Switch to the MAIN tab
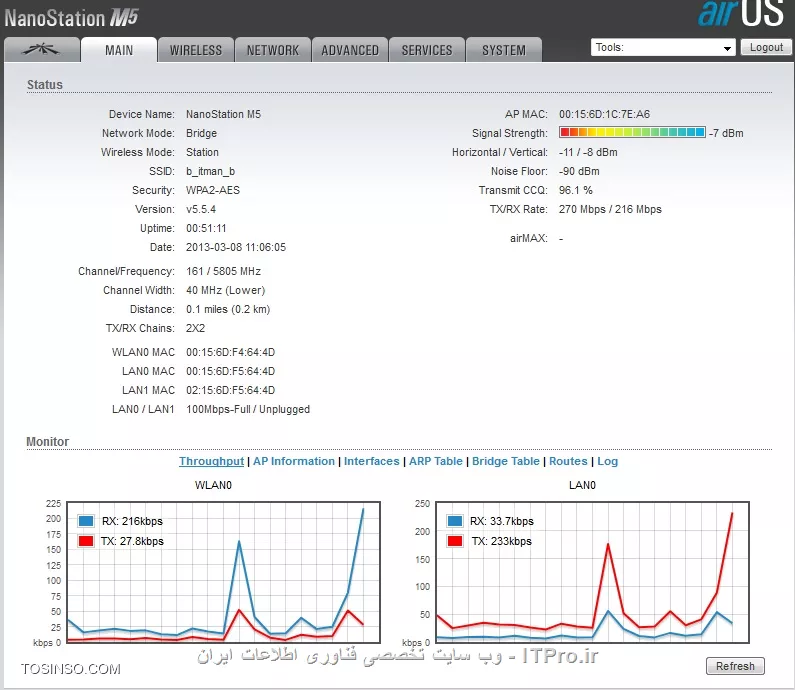This screenshot has height=690, width=795. pyautogui.click(x=119, y=50)
